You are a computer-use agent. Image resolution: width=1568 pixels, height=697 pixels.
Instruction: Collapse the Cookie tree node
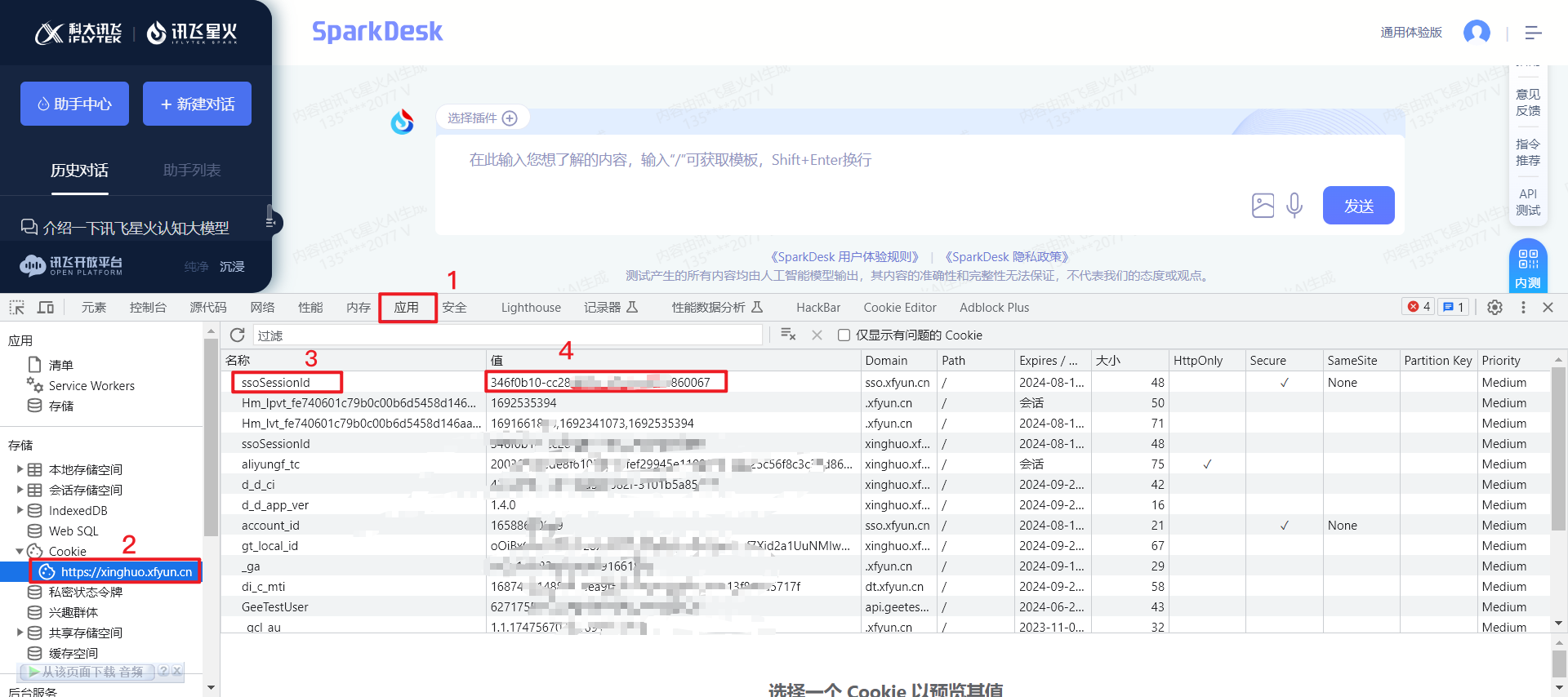click(20, 551)
